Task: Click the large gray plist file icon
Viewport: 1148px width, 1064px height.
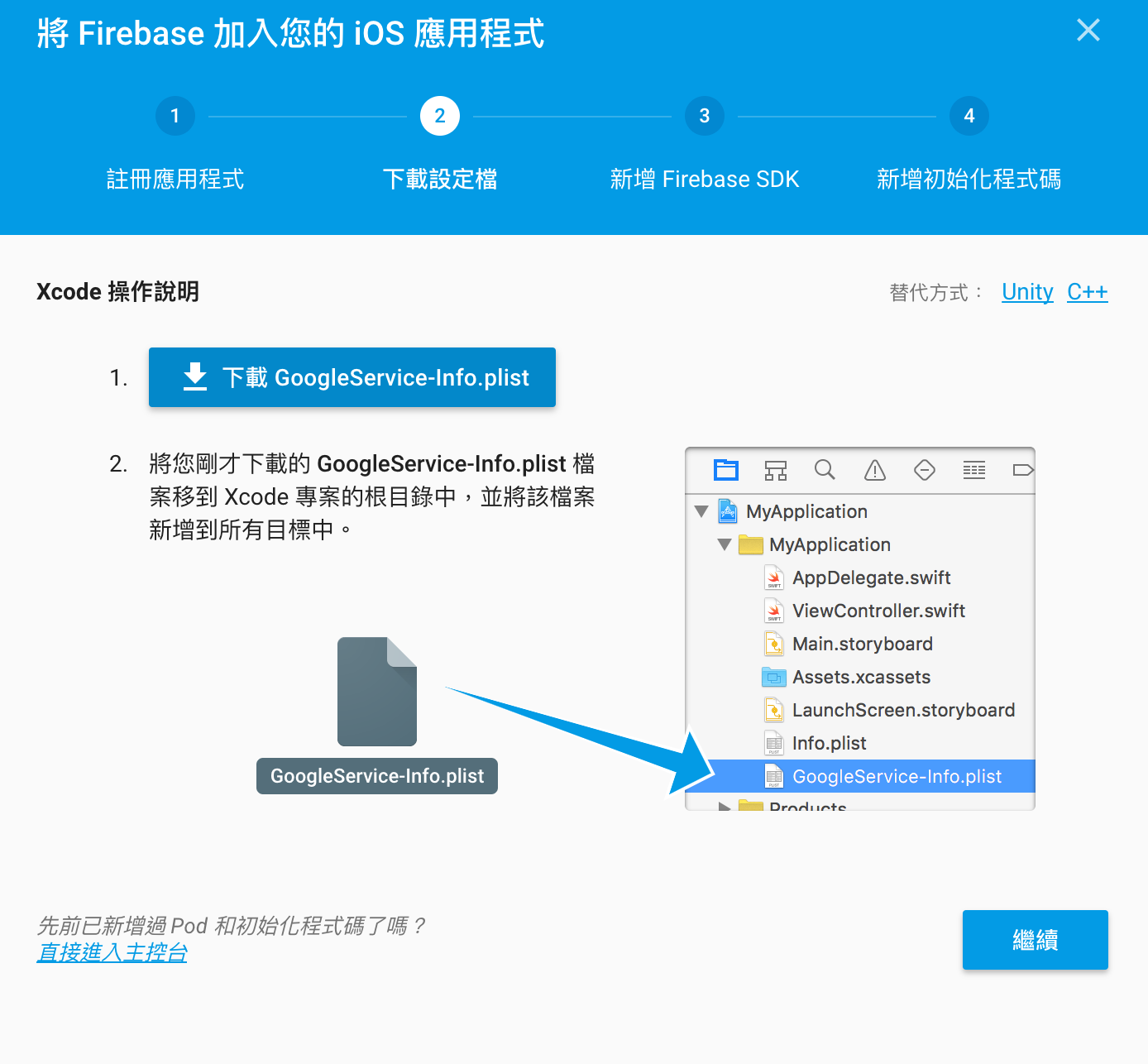Action: click(376, 692)
